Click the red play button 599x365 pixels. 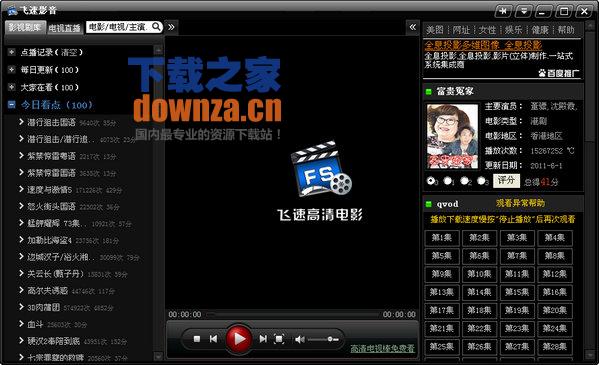coord(238,339)
